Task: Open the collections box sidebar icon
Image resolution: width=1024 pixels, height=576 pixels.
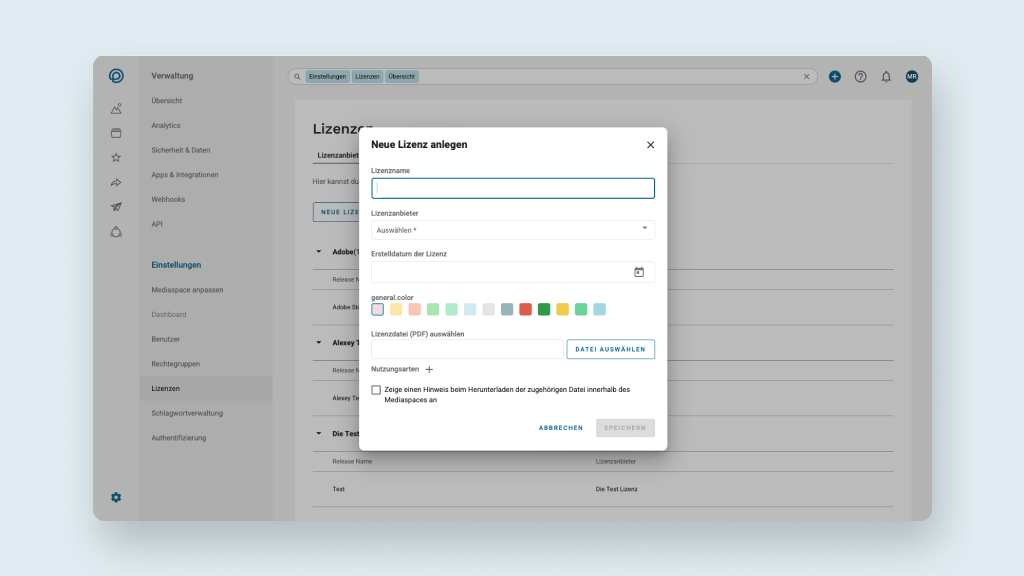Action: click(x=116, y=133)
